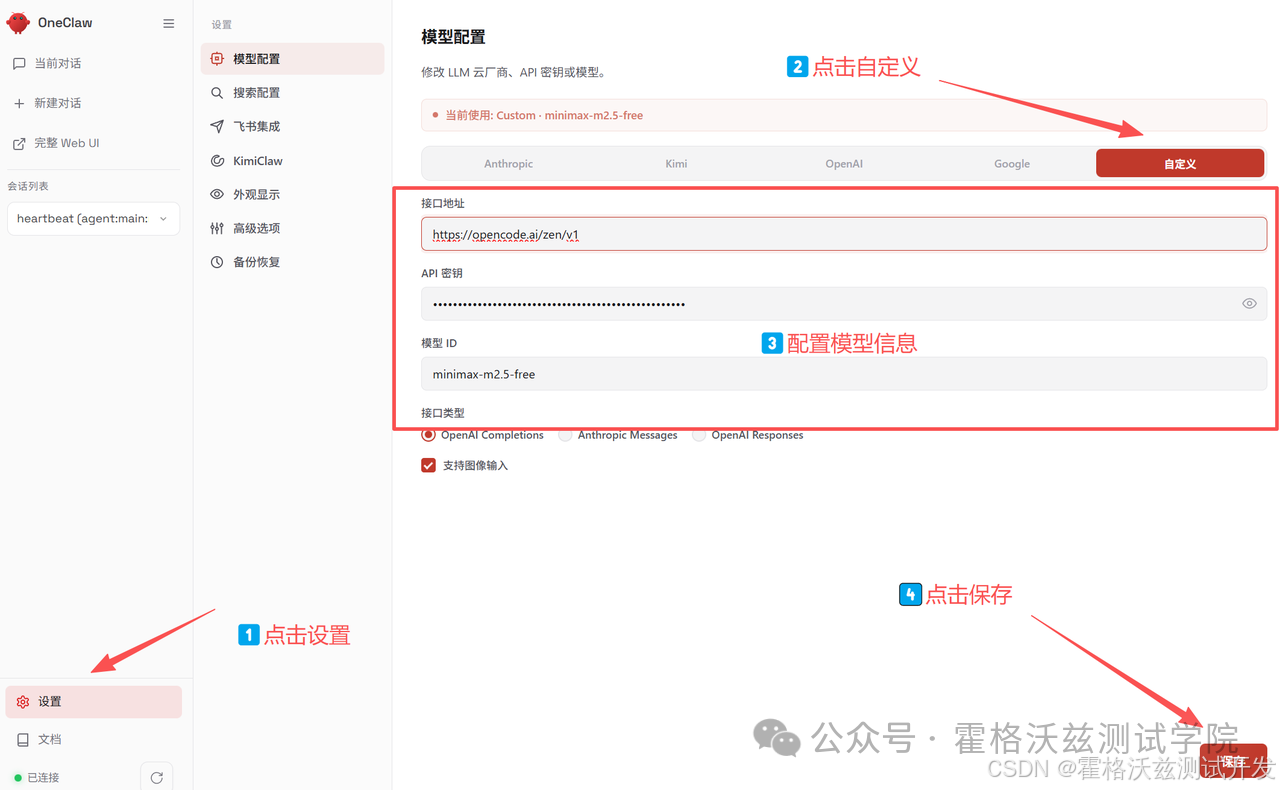Click the red 保存 button
1280x790 pixels.
(1233, 762)
